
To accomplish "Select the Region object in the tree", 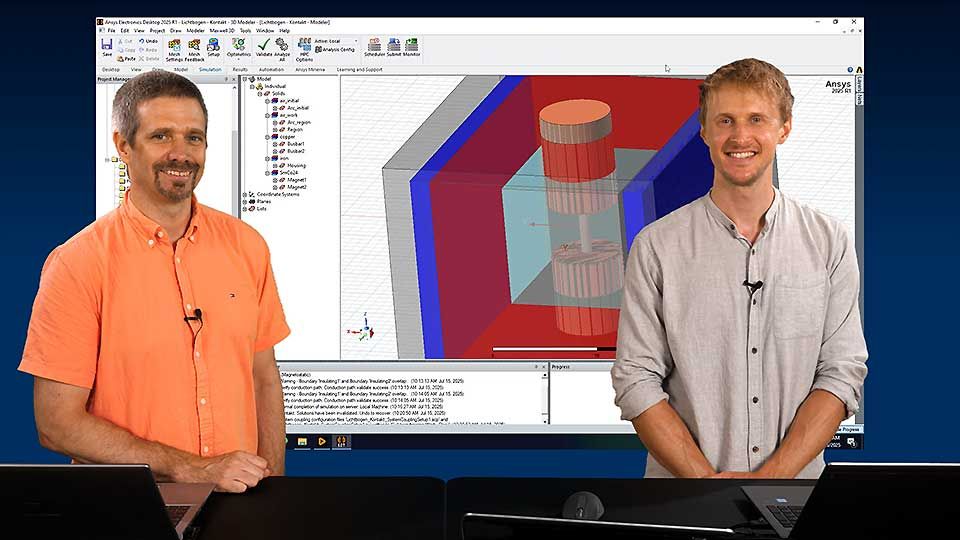I will [294, 130].
